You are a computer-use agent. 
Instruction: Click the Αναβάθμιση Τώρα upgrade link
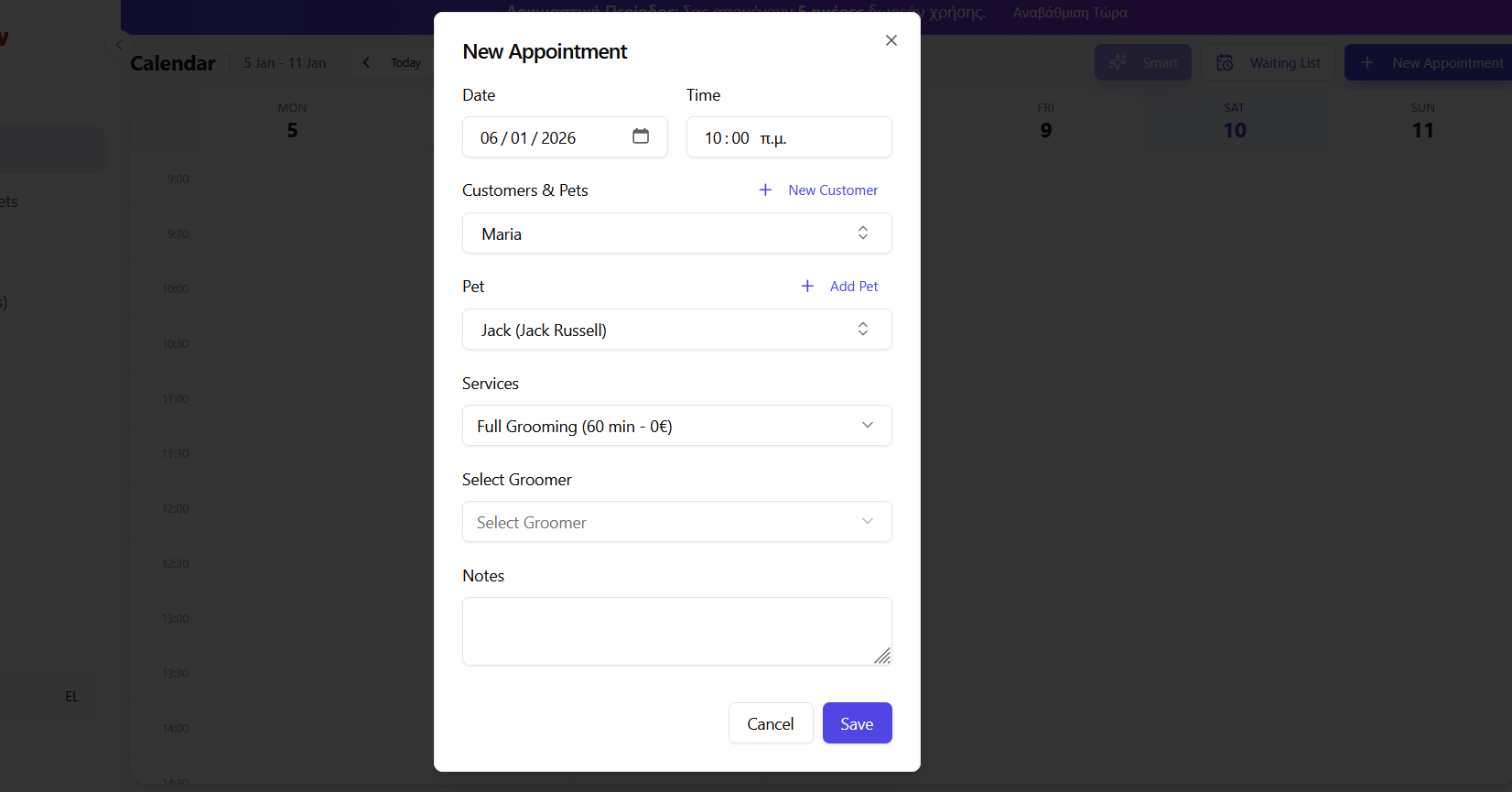(x=1069, y=13)
